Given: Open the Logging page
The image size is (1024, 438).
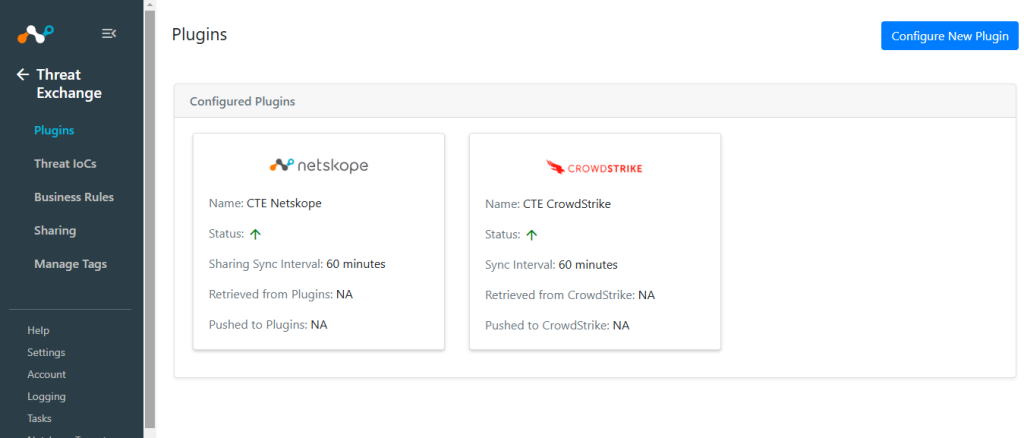Looking at the screenshot, I should 46,396.
